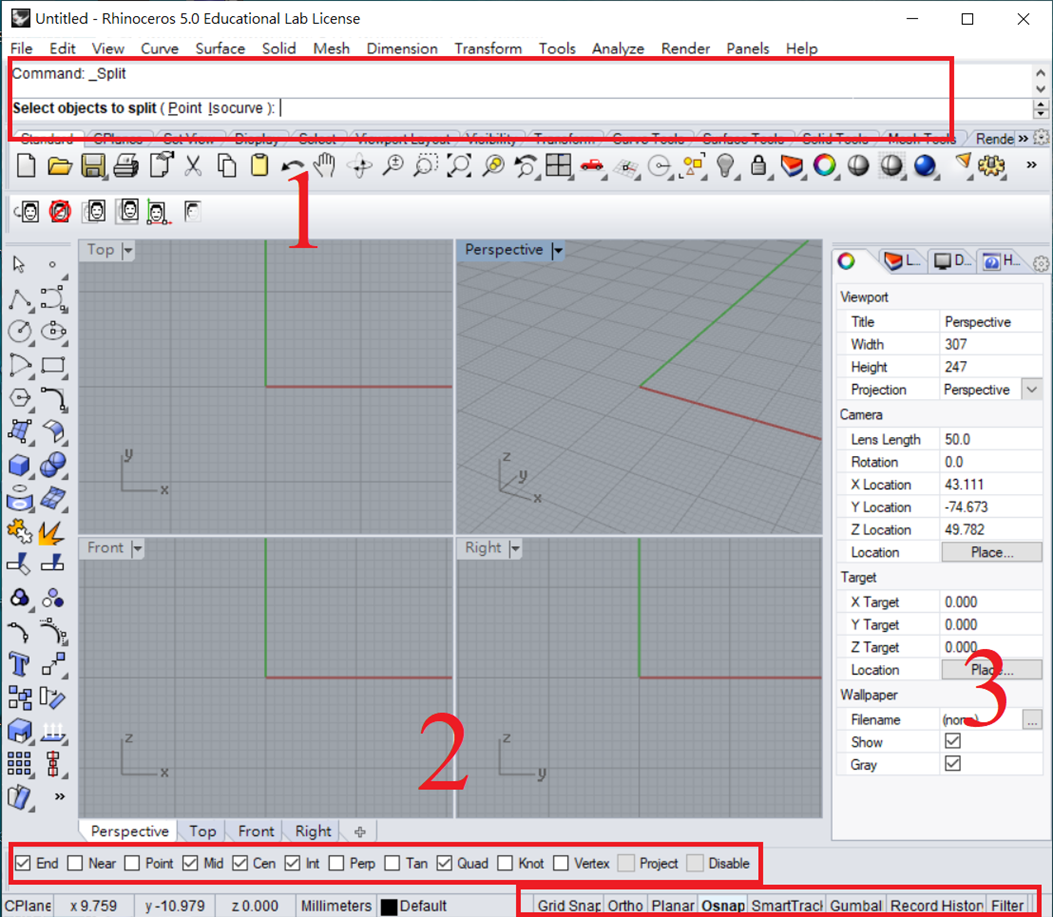Uncheck the End object snap
Image resolution: width=1053 pixels, height=917 pixels.
[x=23, y=863]
